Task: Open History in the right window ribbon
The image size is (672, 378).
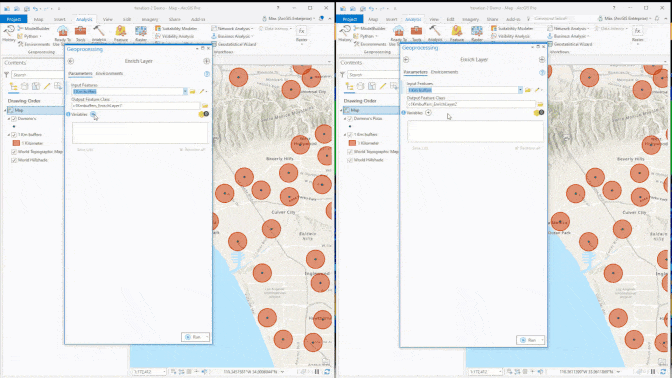Action: coord(345,33)
